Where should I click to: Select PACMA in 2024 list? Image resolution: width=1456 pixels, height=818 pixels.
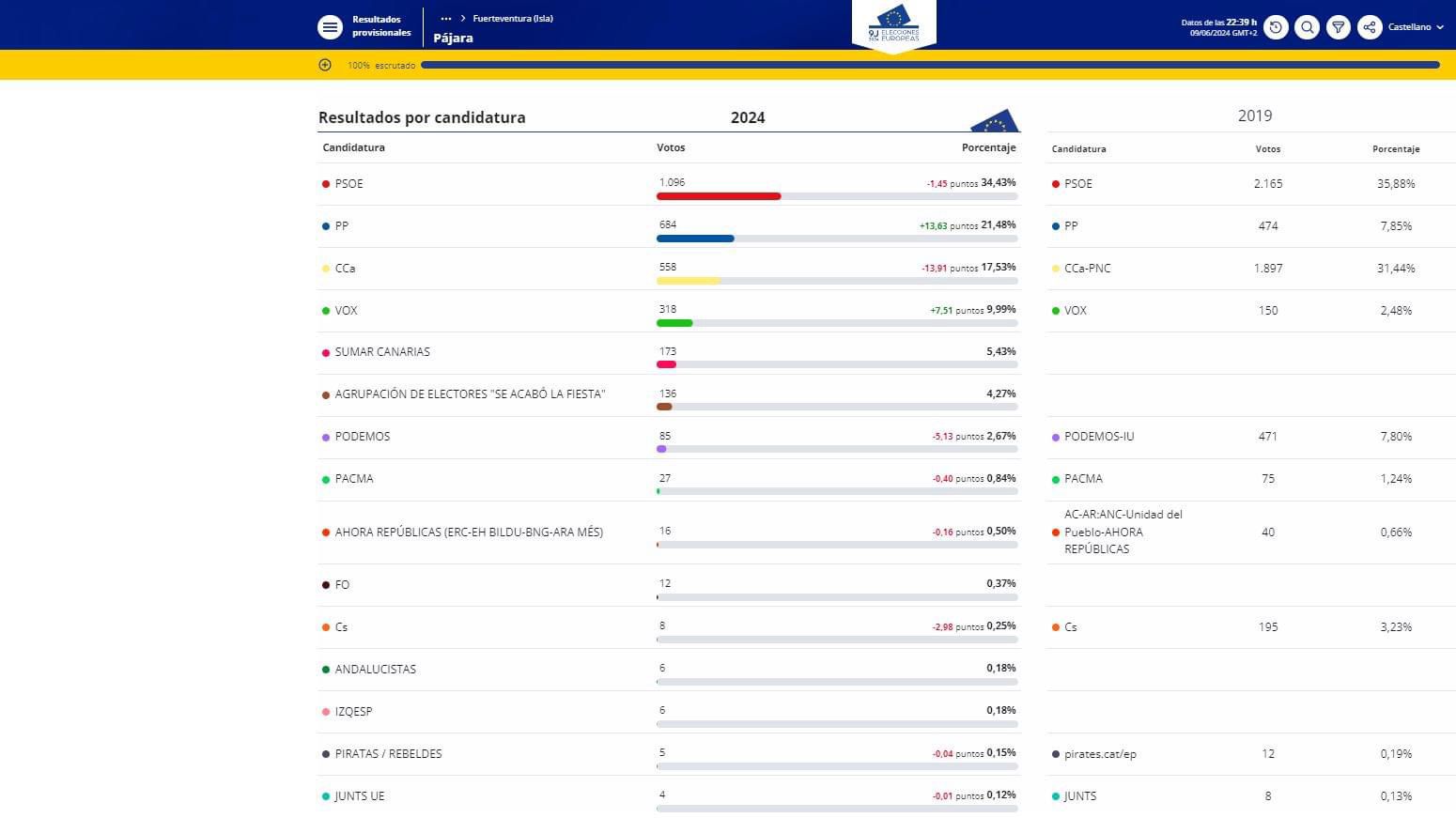[354, 479]
